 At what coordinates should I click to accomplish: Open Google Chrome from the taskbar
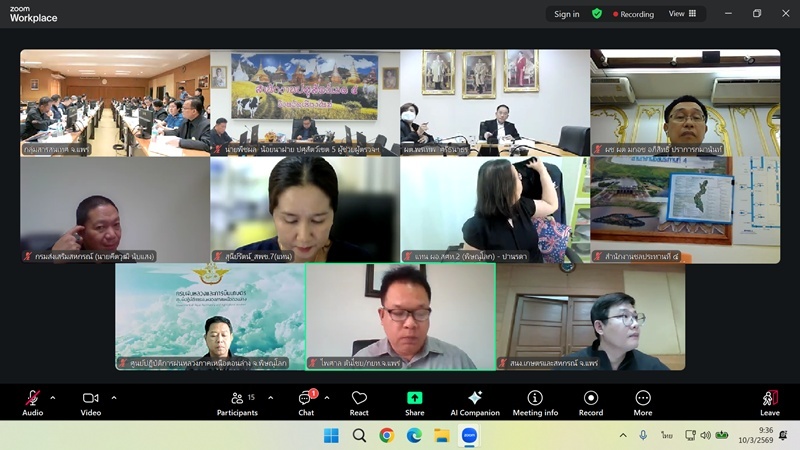(387, 435)
